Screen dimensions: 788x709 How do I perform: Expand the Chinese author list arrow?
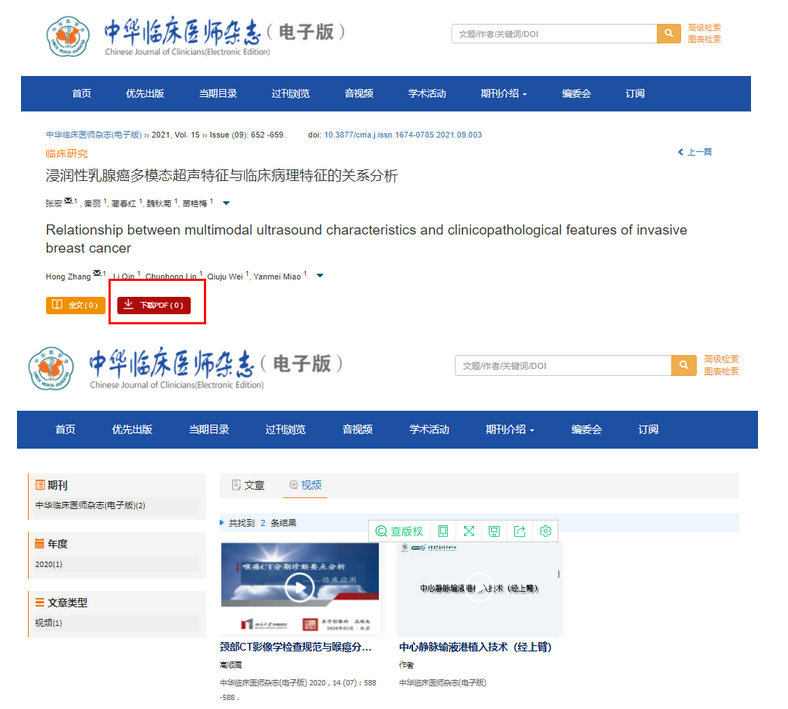pyautogui.click(x=226, y=203)
